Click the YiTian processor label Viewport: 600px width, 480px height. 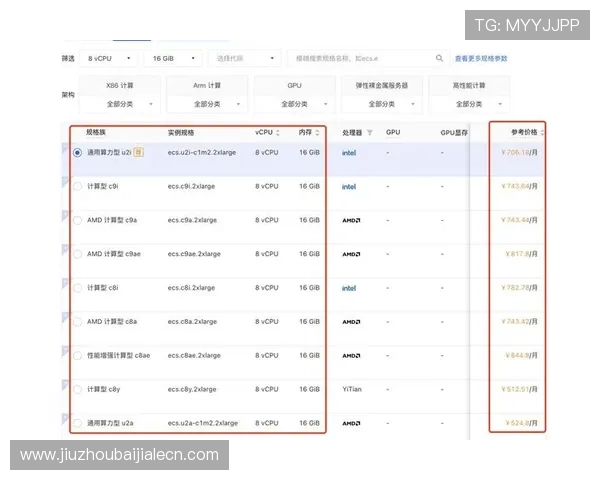[x=352, y=389]
